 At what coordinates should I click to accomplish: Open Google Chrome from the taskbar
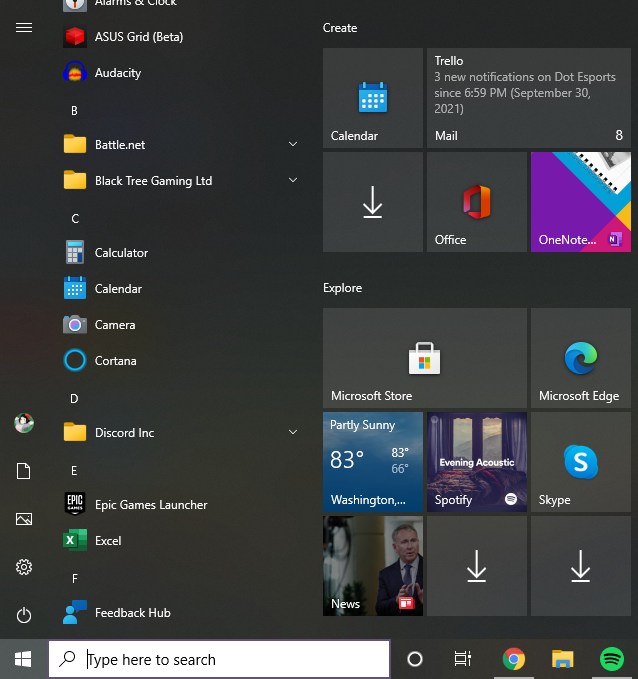click(514, 659)
